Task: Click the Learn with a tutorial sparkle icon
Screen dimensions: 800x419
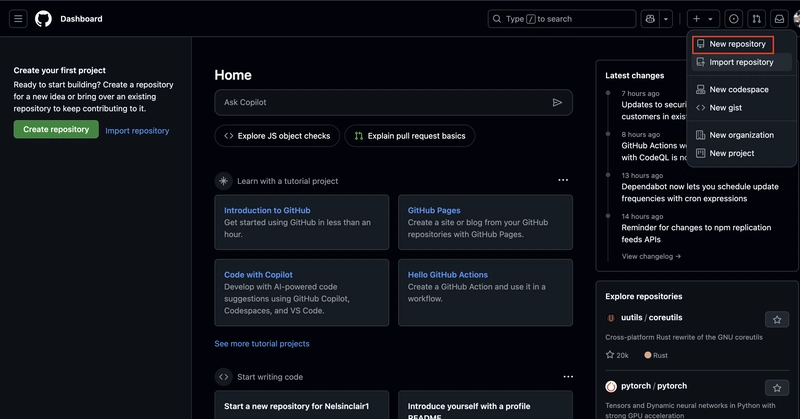Action: 223,181
